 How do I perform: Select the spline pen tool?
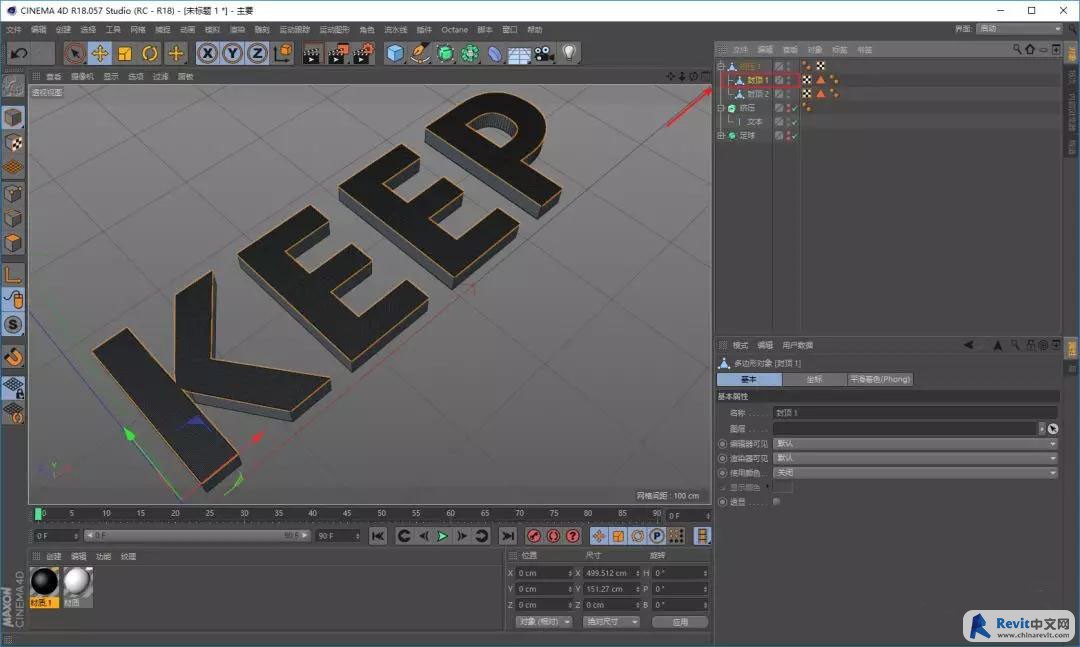point(420,53)
